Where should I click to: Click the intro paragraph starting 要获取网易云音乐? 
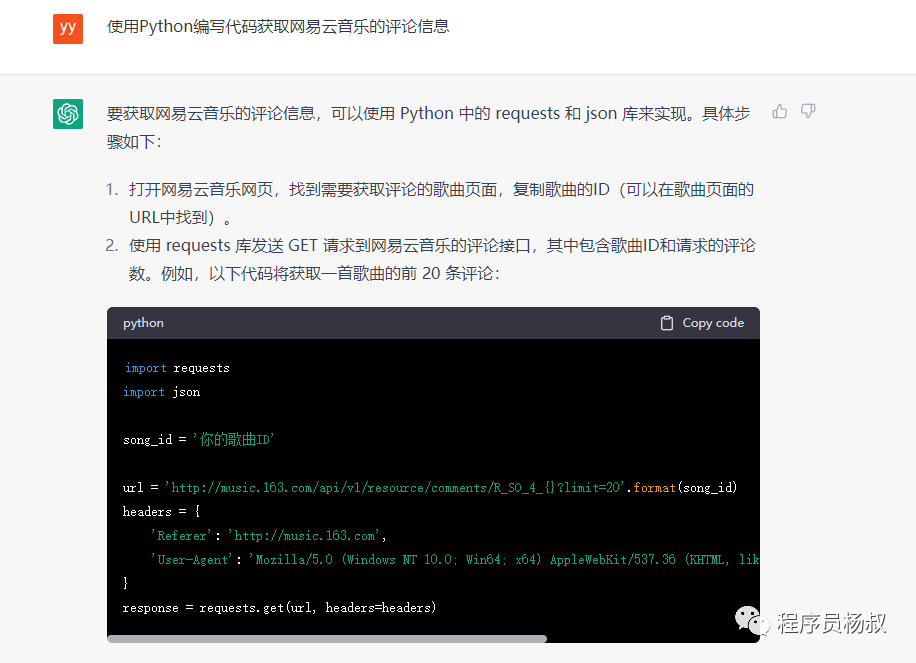(428, 127)
